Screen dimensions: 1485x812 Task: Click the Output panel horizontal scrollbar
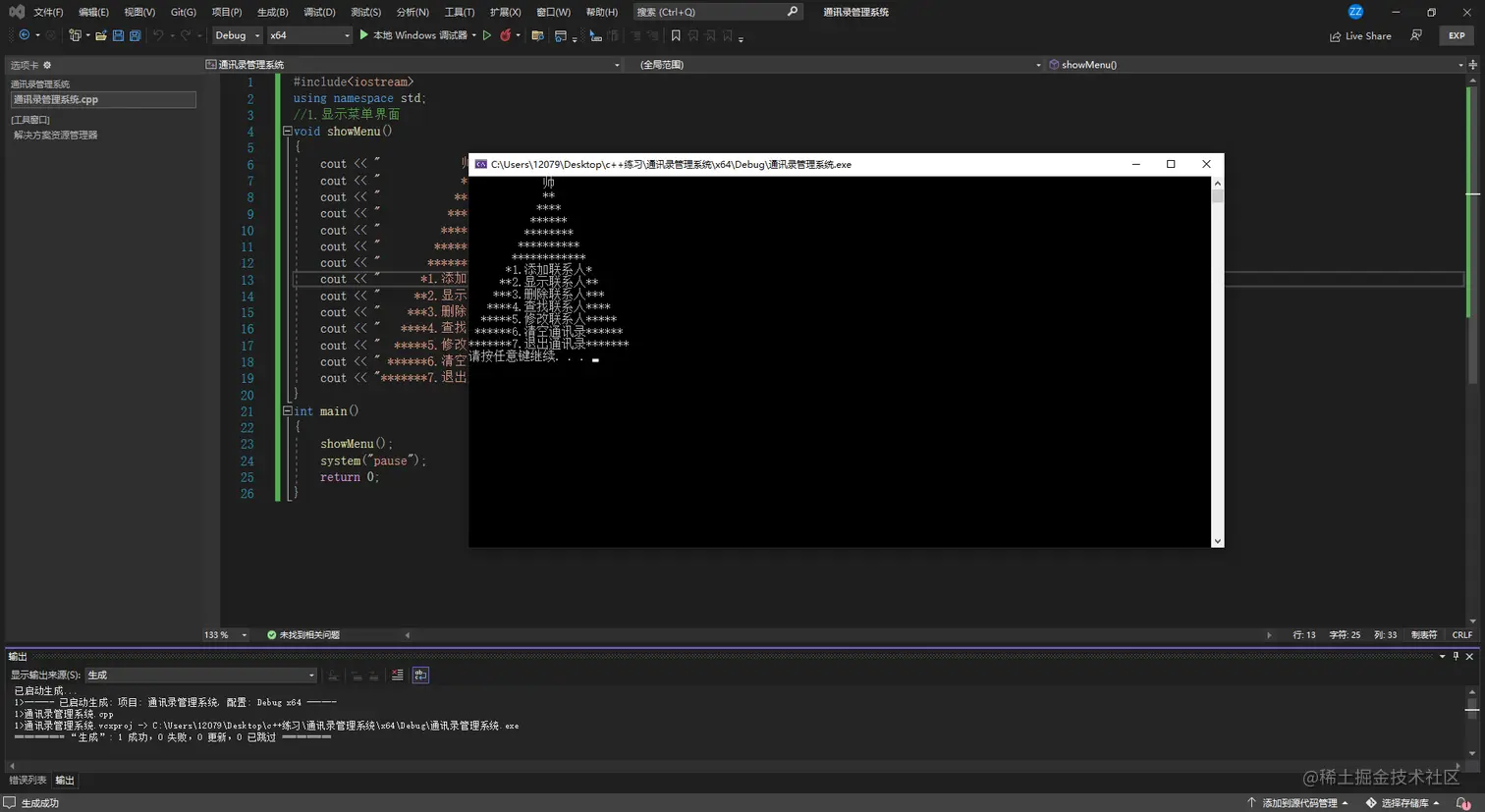735,766
